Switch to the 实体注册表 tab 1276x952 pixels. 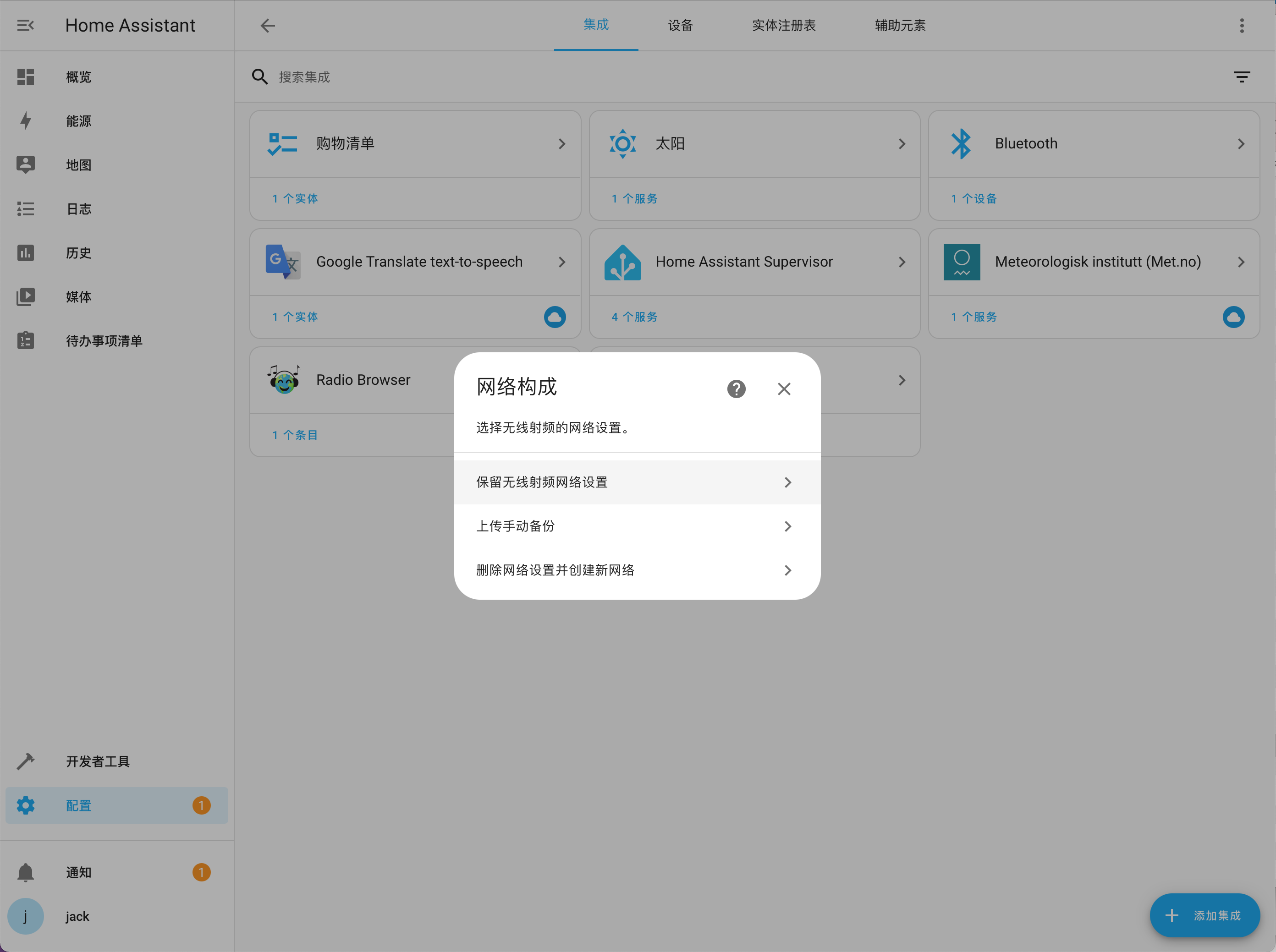click(784, 25)
